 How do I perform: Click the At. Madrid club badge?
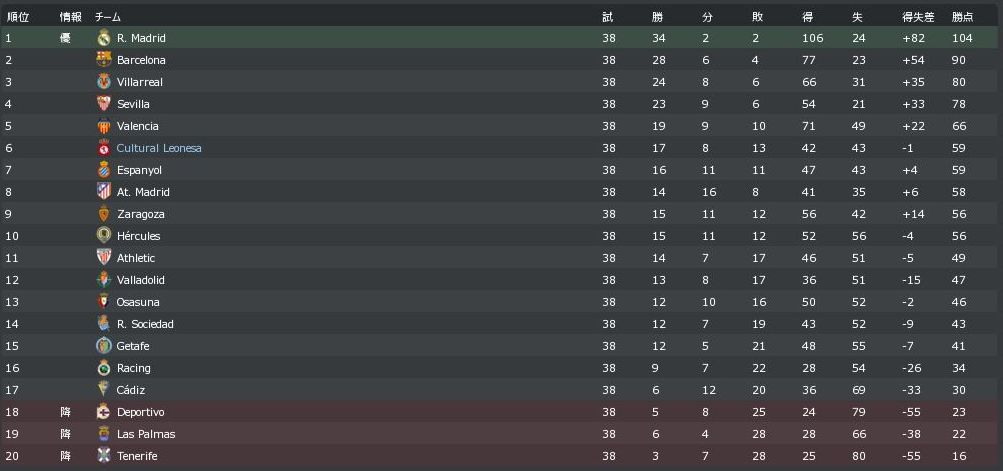tap(103, 192)
